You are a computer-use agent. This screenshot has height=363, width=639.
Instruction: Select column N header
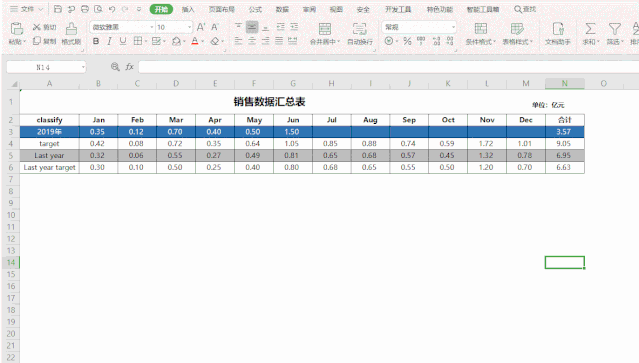pos(565,84)
